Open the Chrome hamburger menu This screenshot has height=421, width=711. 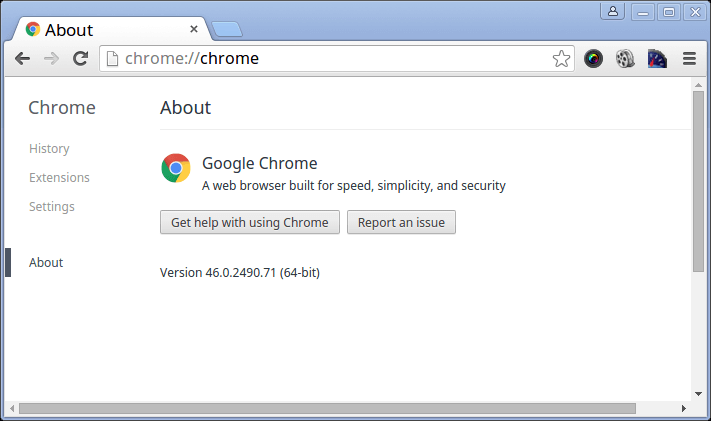coord(689,59)
